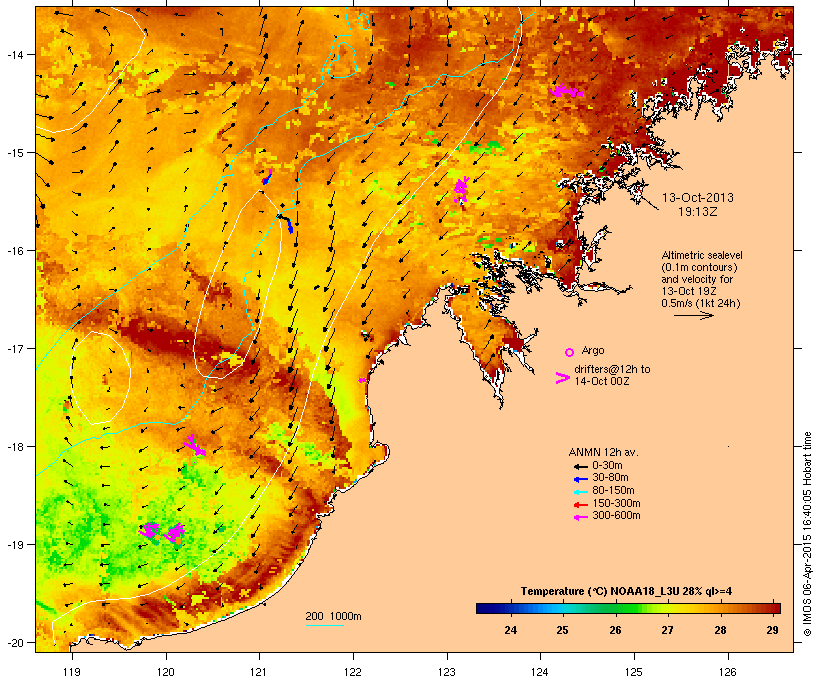
Task: Click longitude axis label 122
Action: pos(353,672)
